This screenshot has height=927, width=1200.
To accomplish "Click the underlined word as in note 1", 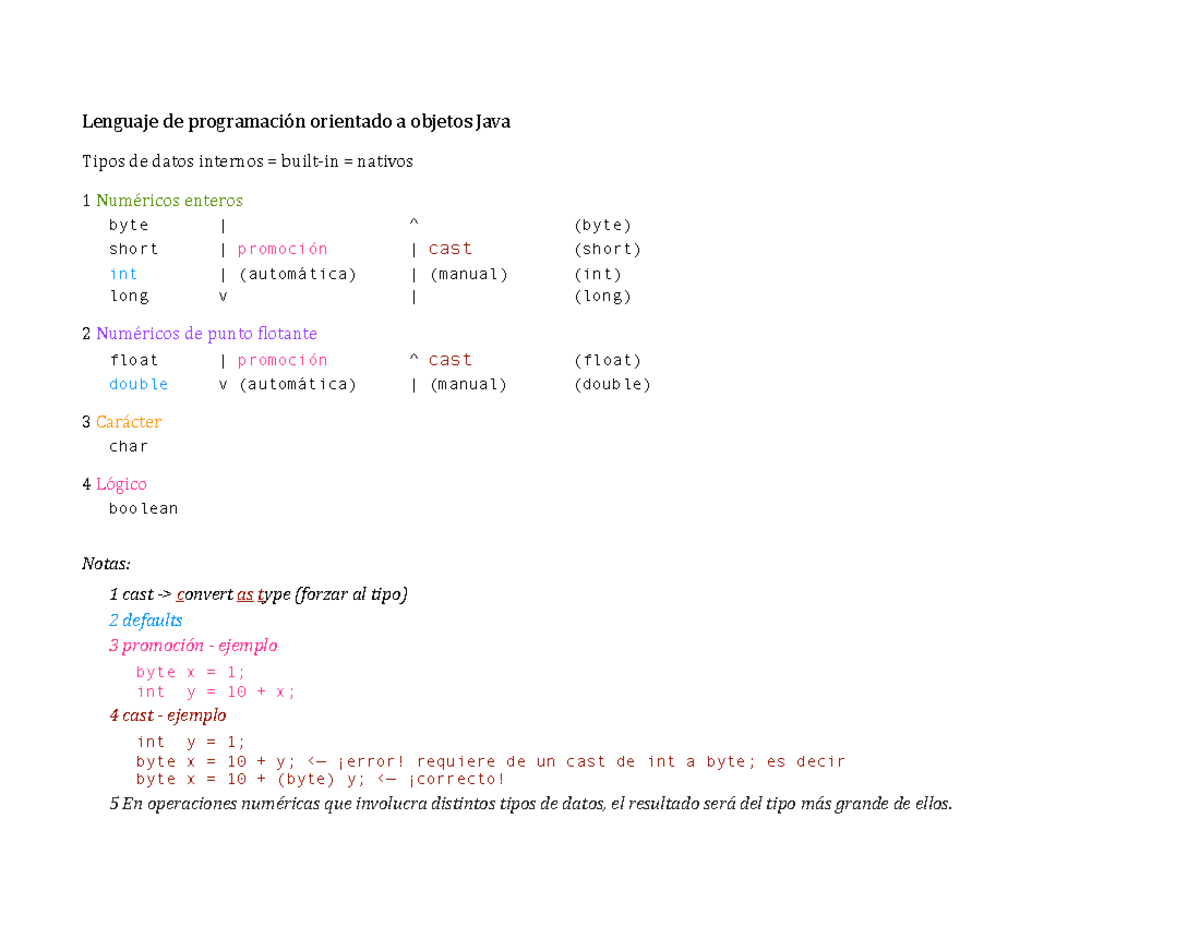I will tap(243, 593).
